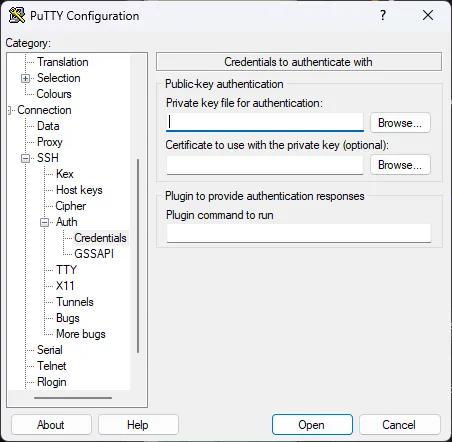Cancel the PuTTY configuration

coord(399,425)
